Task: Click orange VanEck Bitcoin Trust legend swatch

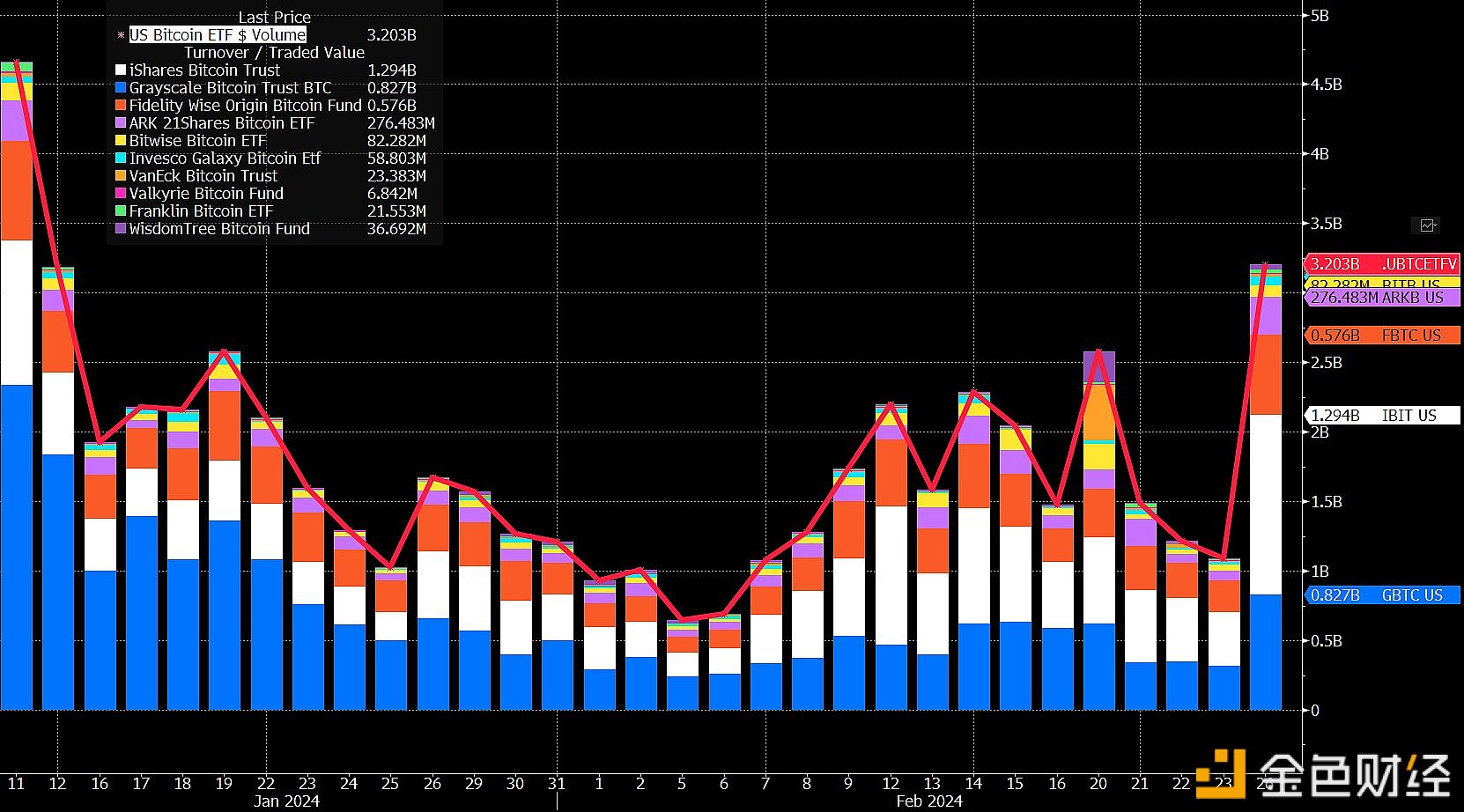Action: [121, 175]
